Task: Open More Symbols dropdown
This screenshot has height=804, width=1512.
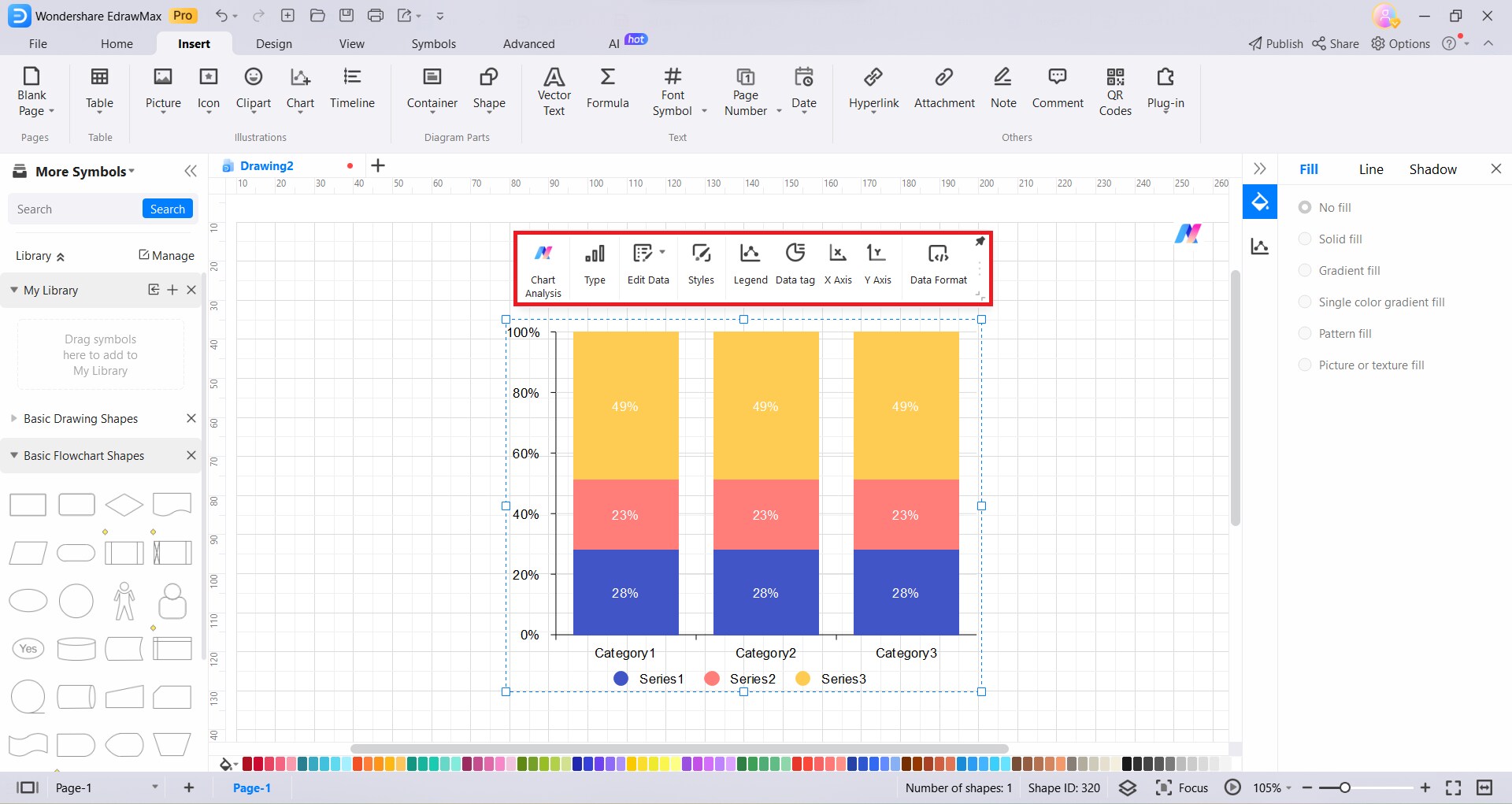Action: (x=85, y=172)
